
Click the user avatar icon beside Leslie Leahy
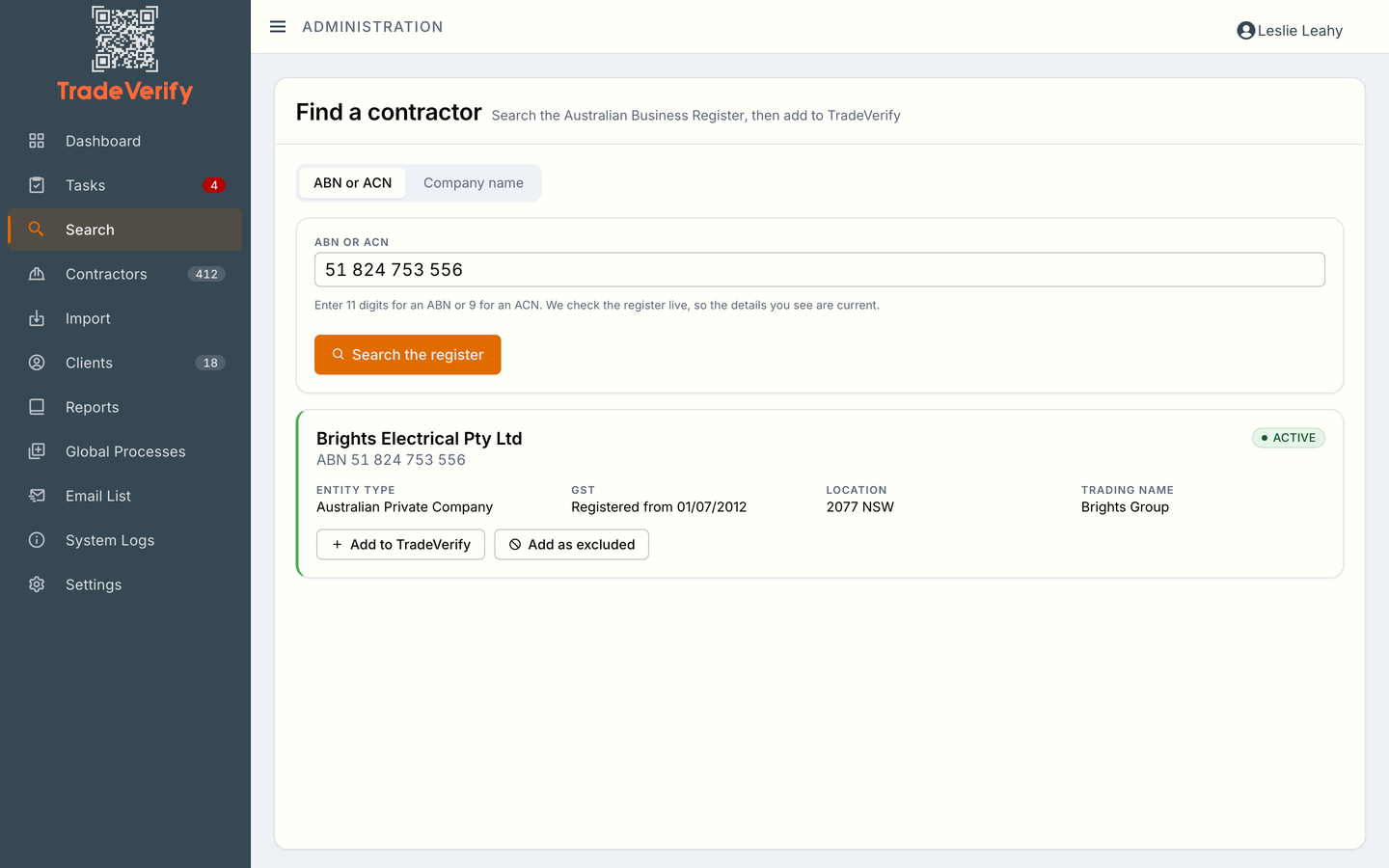1245,31
